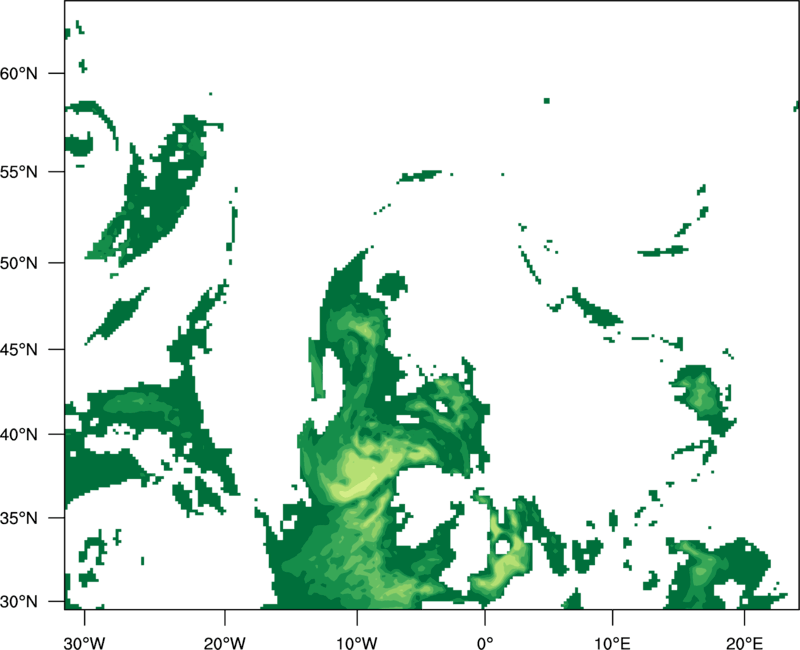Click the 60°N latitude label
The image size is (800, 650).
click(19, 73)
